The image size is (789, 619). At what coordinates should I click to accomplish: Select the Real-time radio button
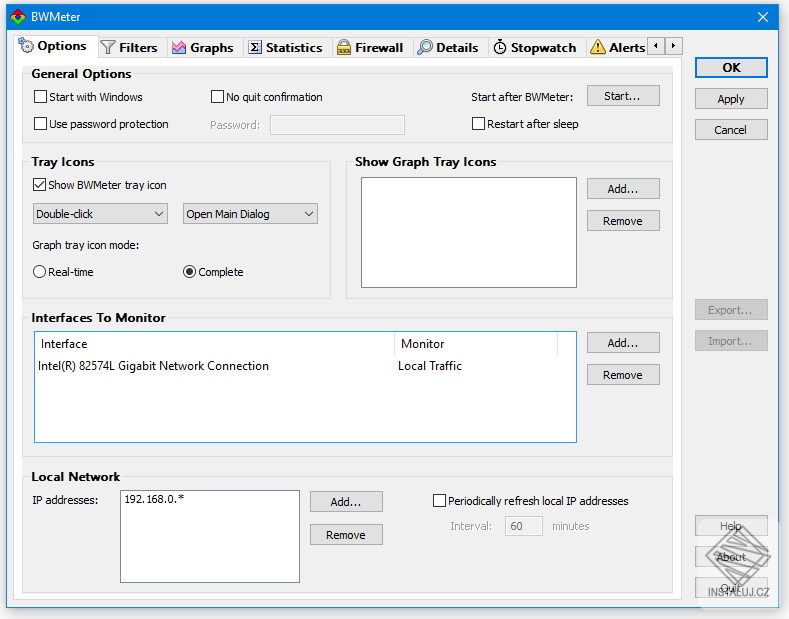39,272
